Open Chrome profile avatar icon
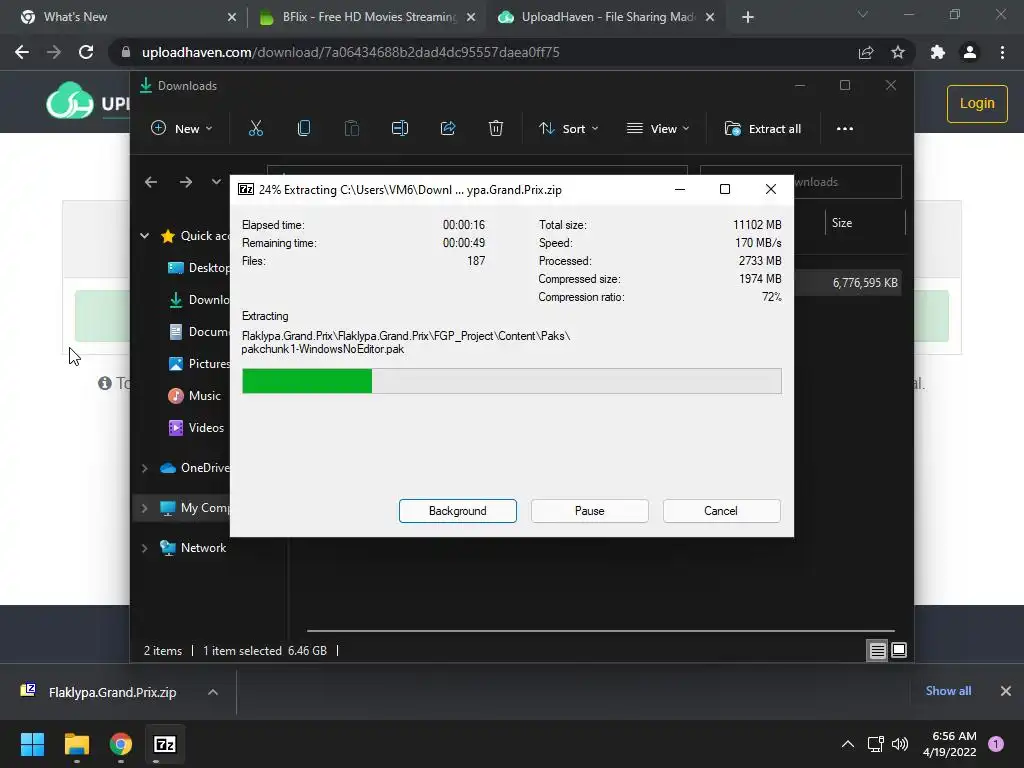The width and height of the screenshot is (1024, 768). (970, 52)
